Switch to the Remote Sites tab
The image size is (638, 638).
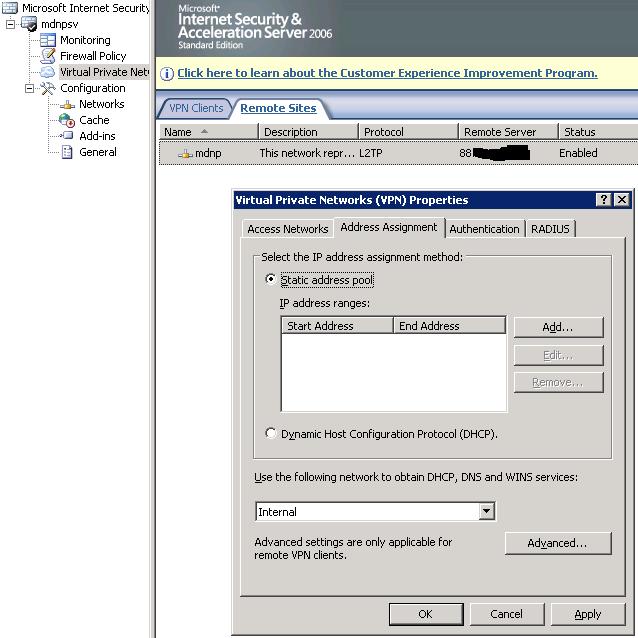[x=278, y=108]
